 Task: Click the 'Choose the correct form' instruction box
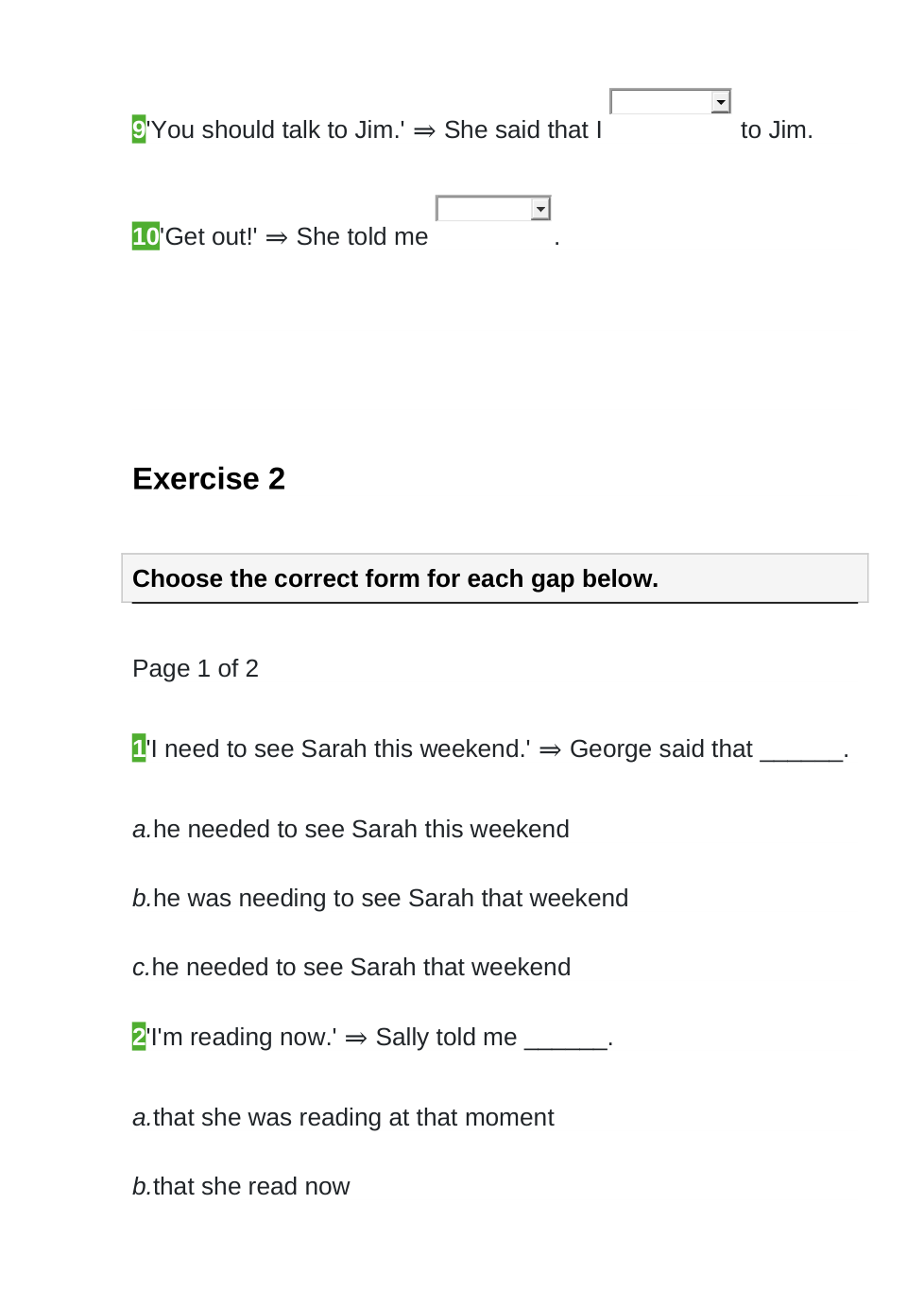coord(494,578)
